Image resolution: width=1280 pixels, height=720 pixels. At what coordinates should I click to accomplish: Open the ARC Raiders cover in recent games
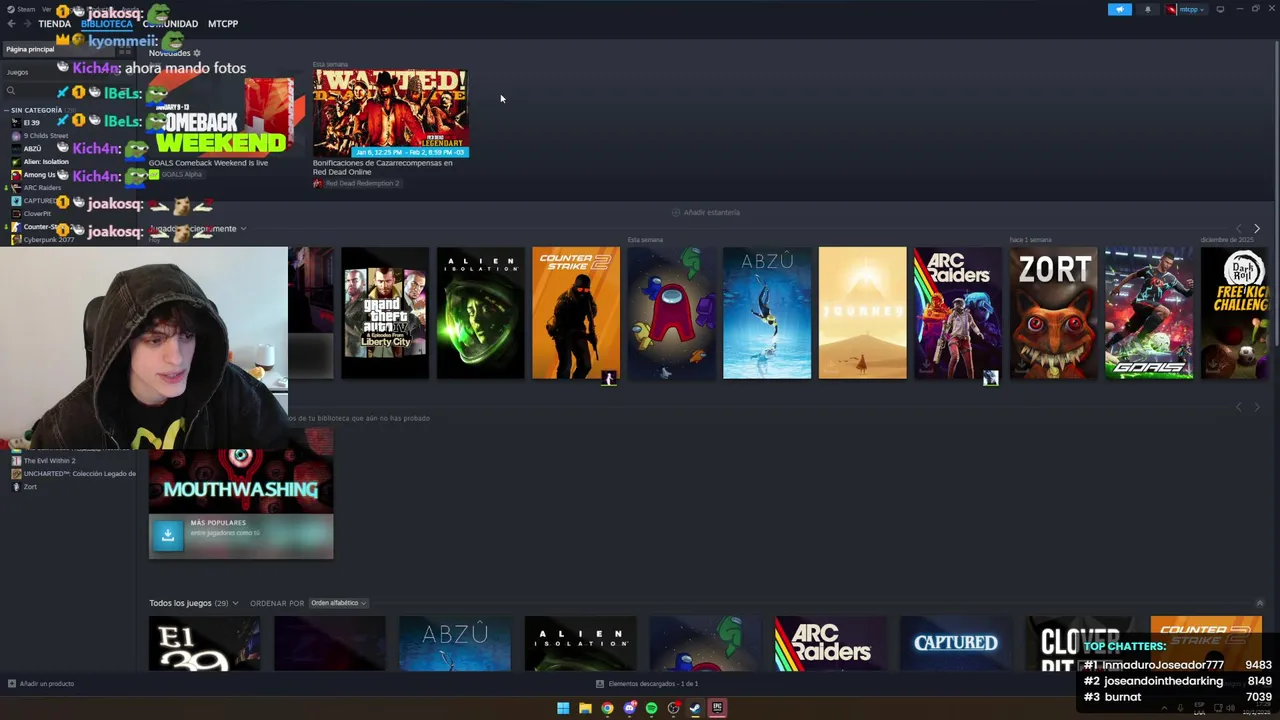958,313
